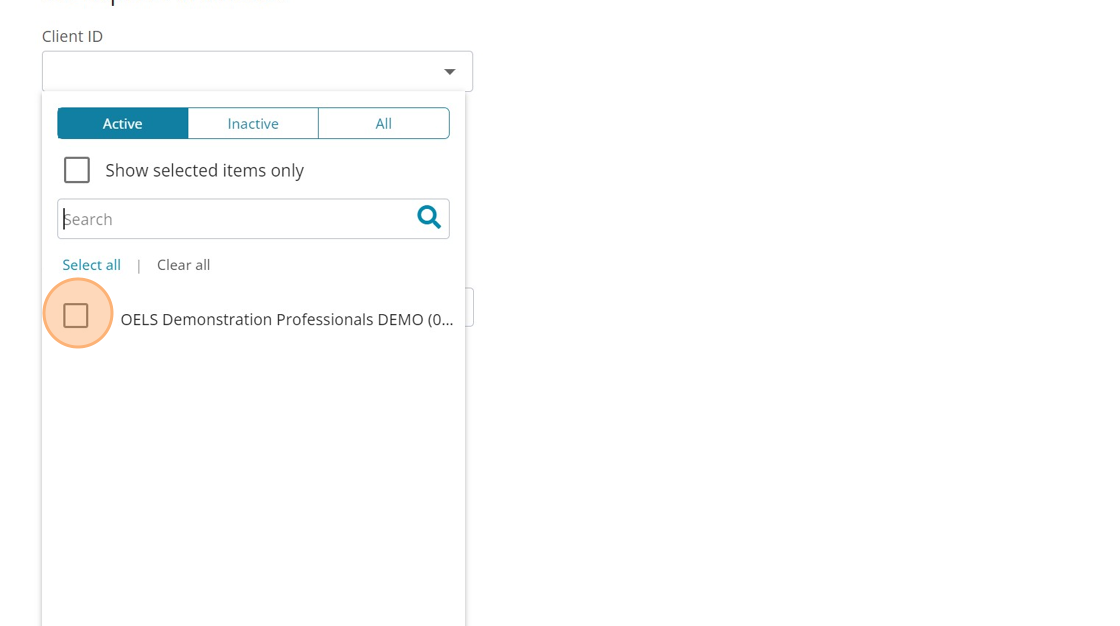Click the magnifying glass search icon
The width and height of the screenshot is (1120, 626).
point(429,218)
